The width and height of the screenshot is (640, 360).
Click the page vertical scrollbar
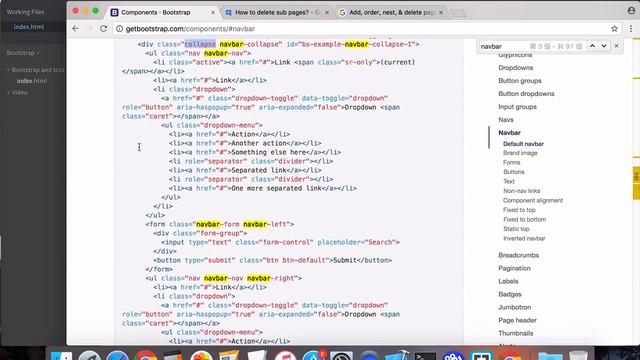coord(636,191)
